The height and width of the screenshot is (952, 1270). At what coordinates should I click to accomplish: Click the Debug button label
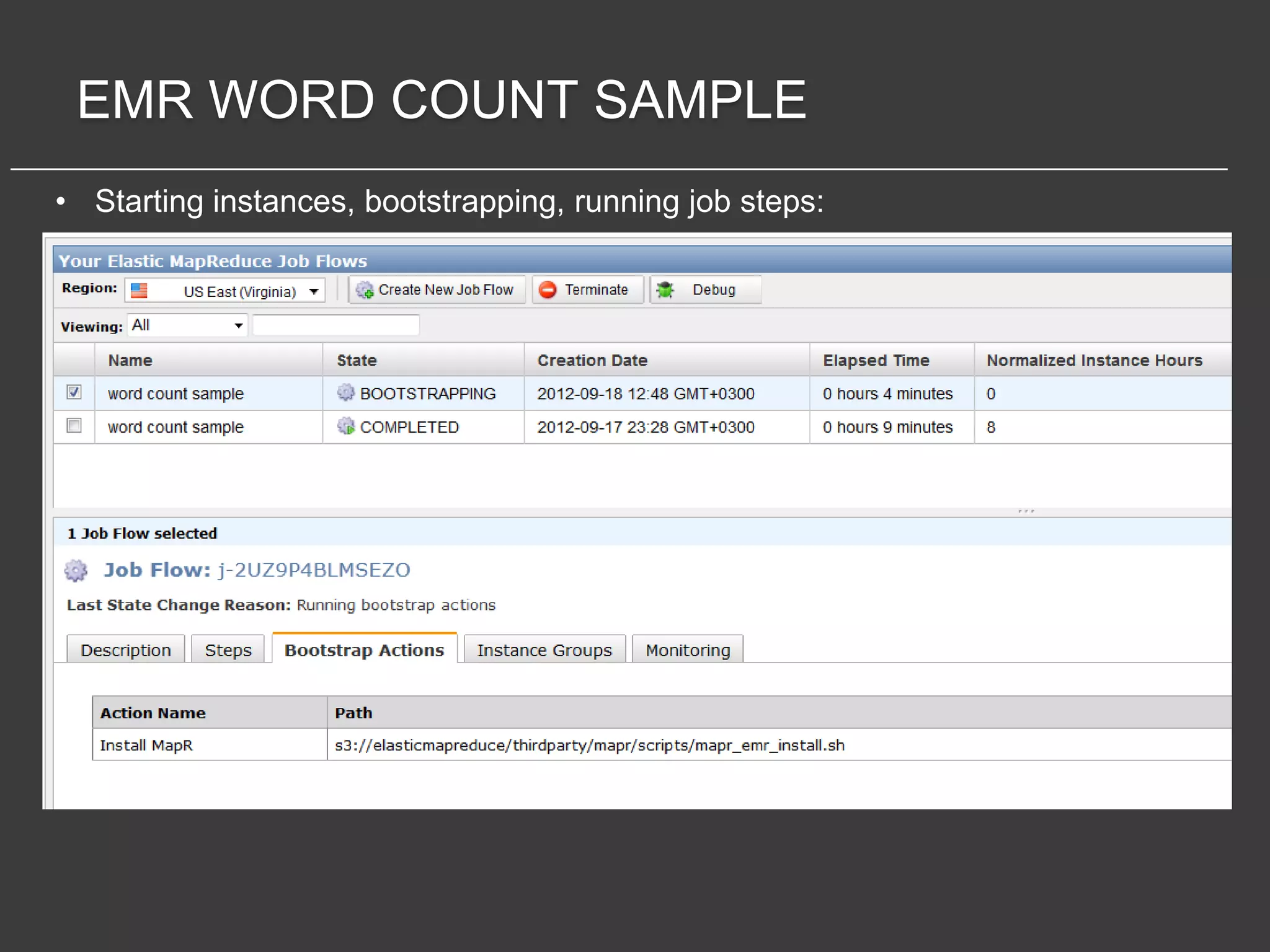pyautogui.click(x=714, y=290)
